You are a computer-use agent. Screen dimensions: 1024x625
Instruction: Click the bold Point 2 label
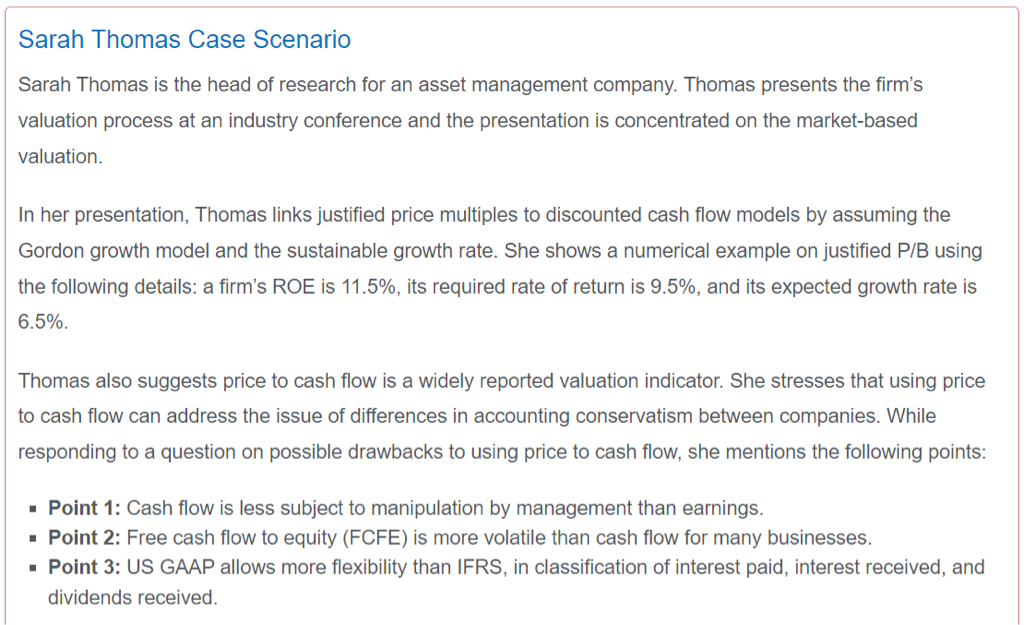coord(84,538)
